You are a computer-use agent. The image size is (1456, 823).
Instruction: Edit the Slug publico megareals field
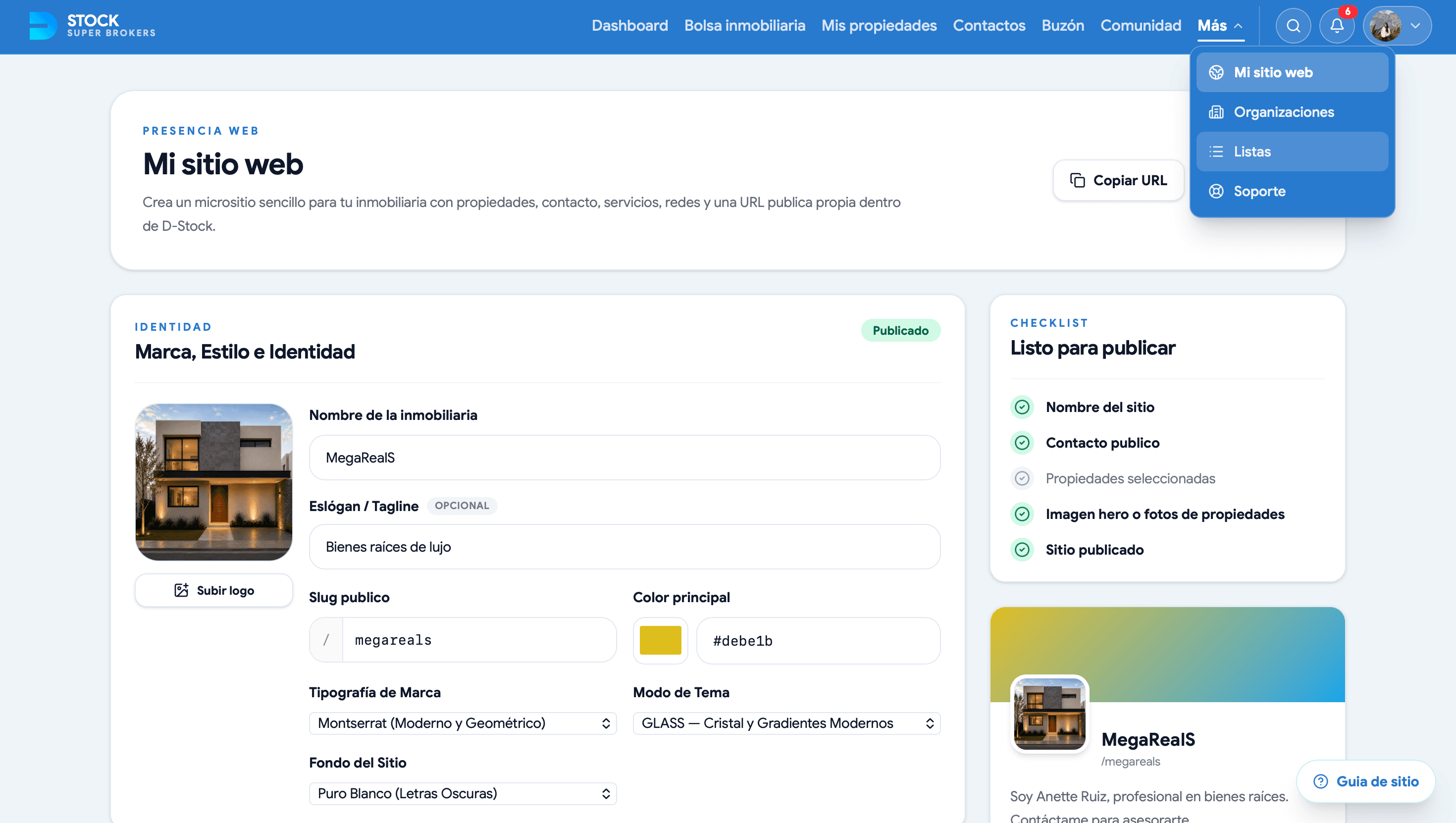[479, 640]
